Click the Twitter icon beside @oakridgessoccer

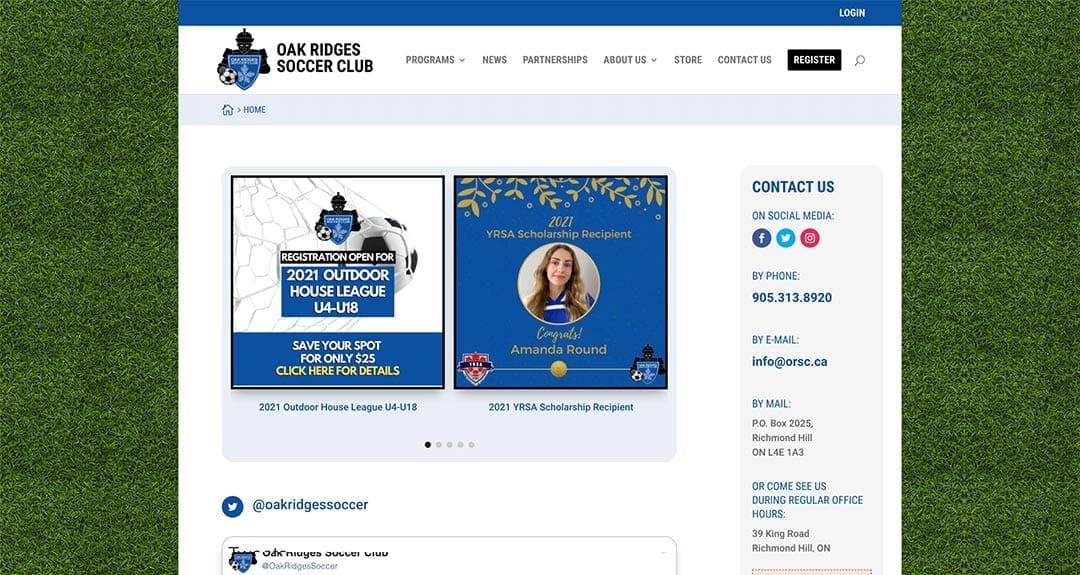[233, 506]
